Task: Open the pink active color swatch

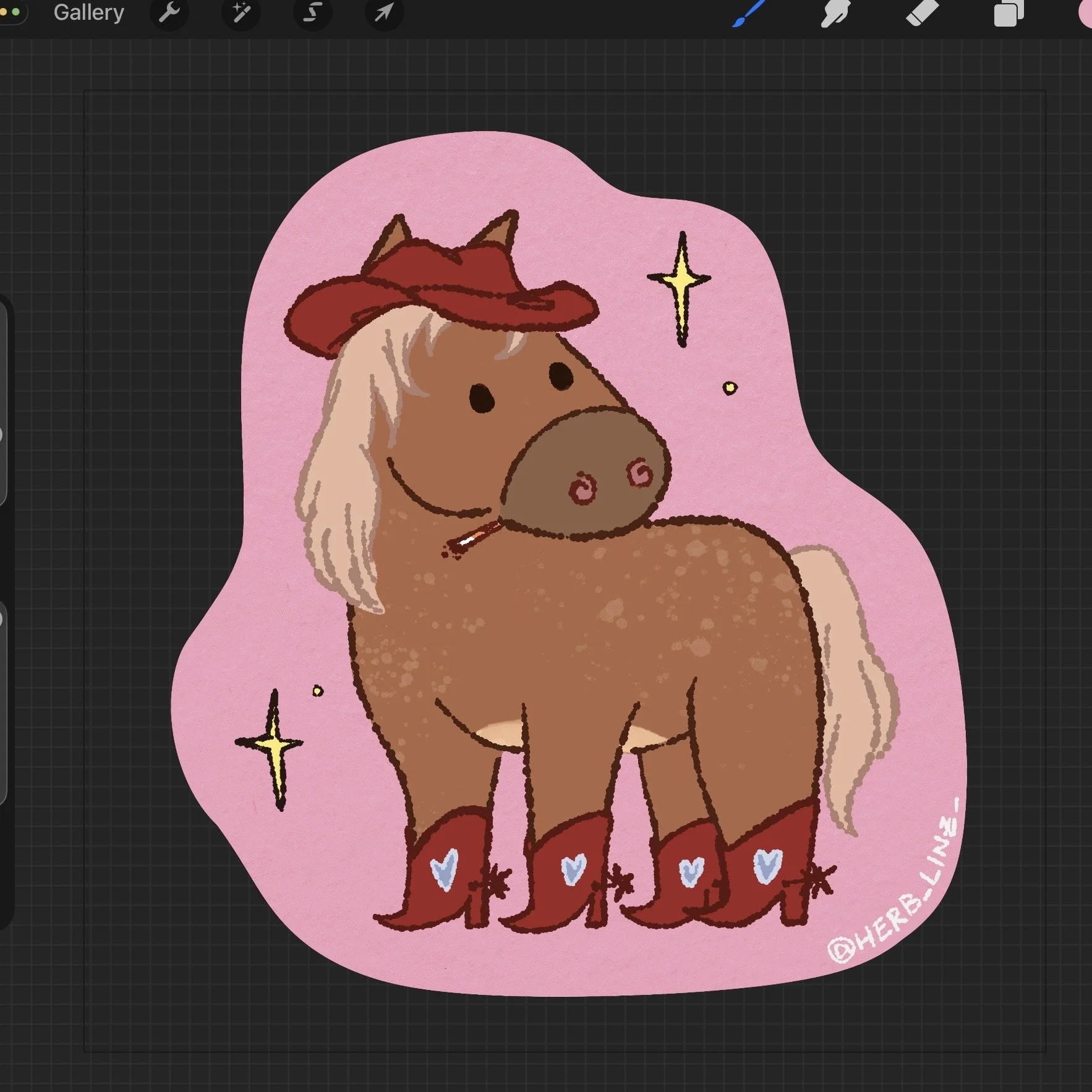Action: coord(1085,14)
